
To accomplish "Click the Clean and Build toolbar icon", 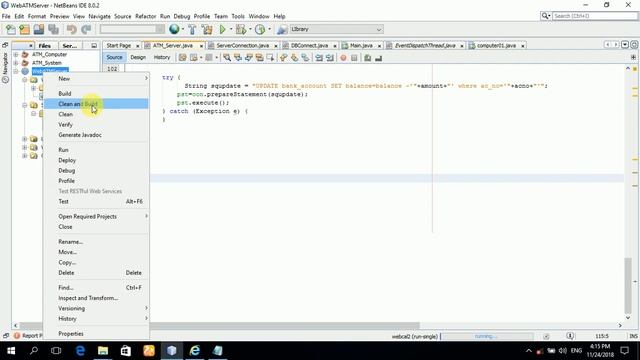I will point(207,29).
